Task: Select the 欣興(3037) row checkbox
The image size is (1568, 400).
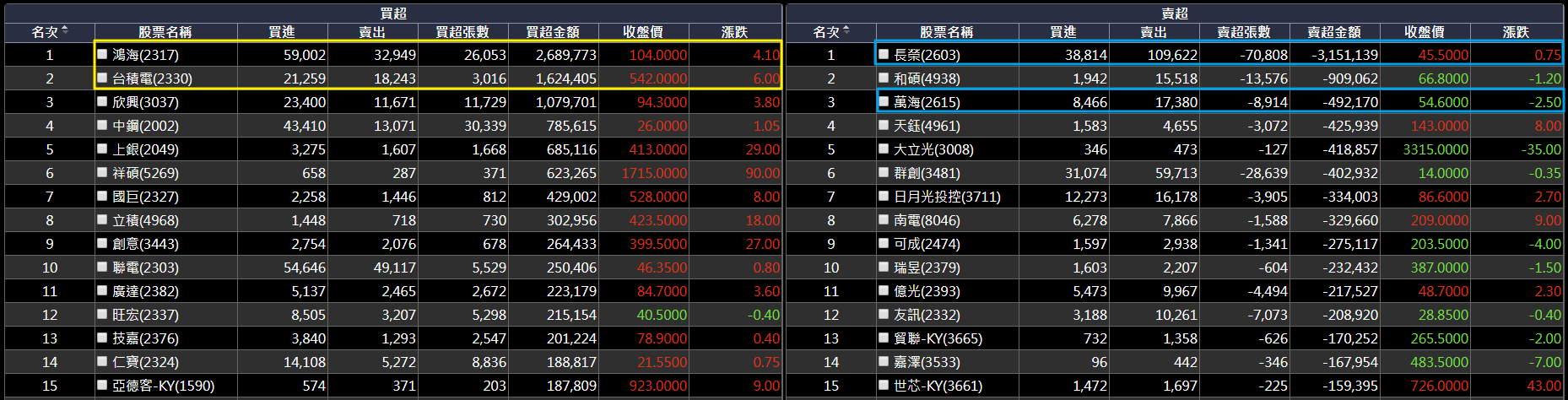Action: pos(102,101)
